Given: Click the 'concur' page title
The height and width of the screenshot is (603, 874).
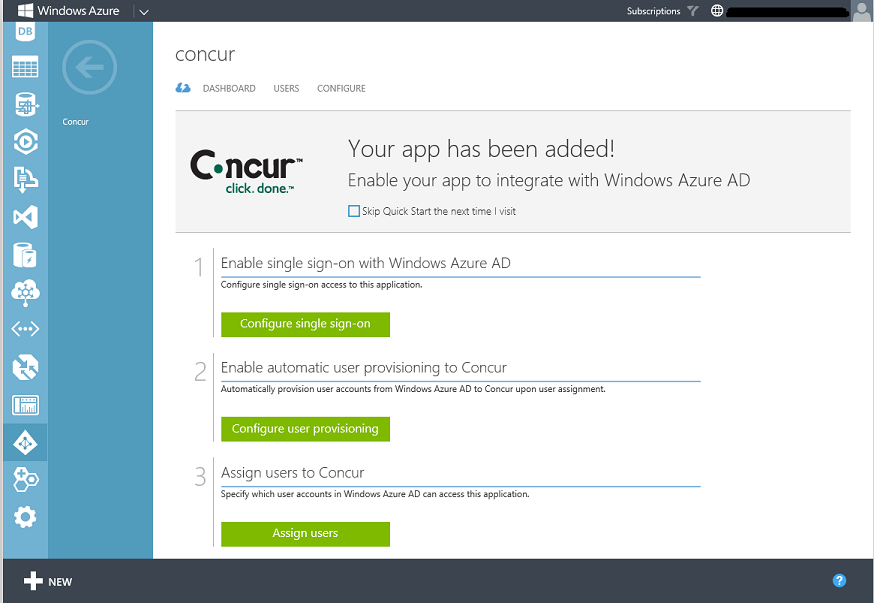Looking at the screenshot, I should pyautogui.click(x=205, y=55).
